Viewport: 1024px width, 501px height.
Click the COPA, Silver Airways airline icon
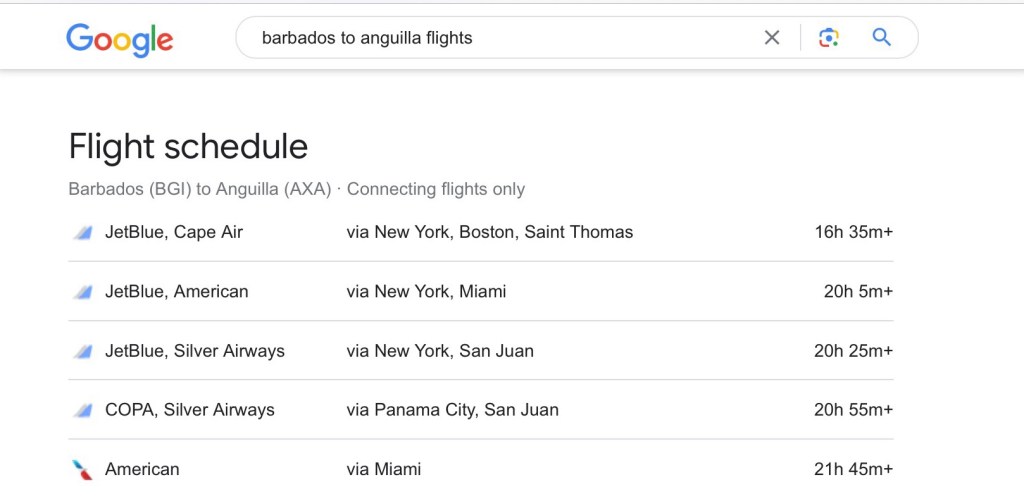pos(82,410)
